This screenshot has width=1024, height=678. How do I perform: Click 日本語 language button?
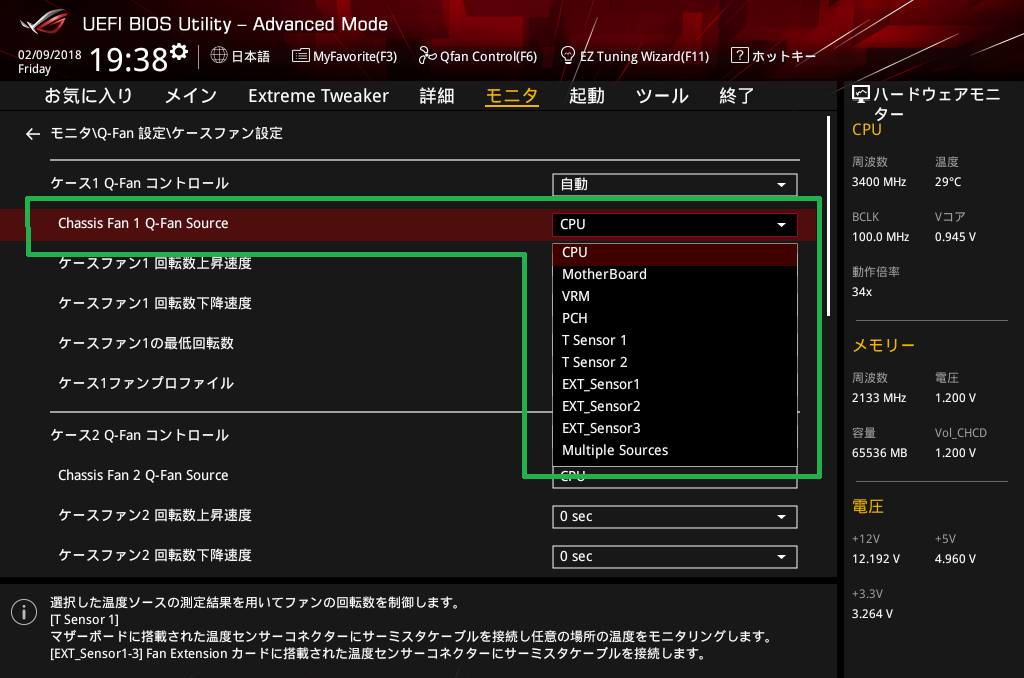coord(250,56)
